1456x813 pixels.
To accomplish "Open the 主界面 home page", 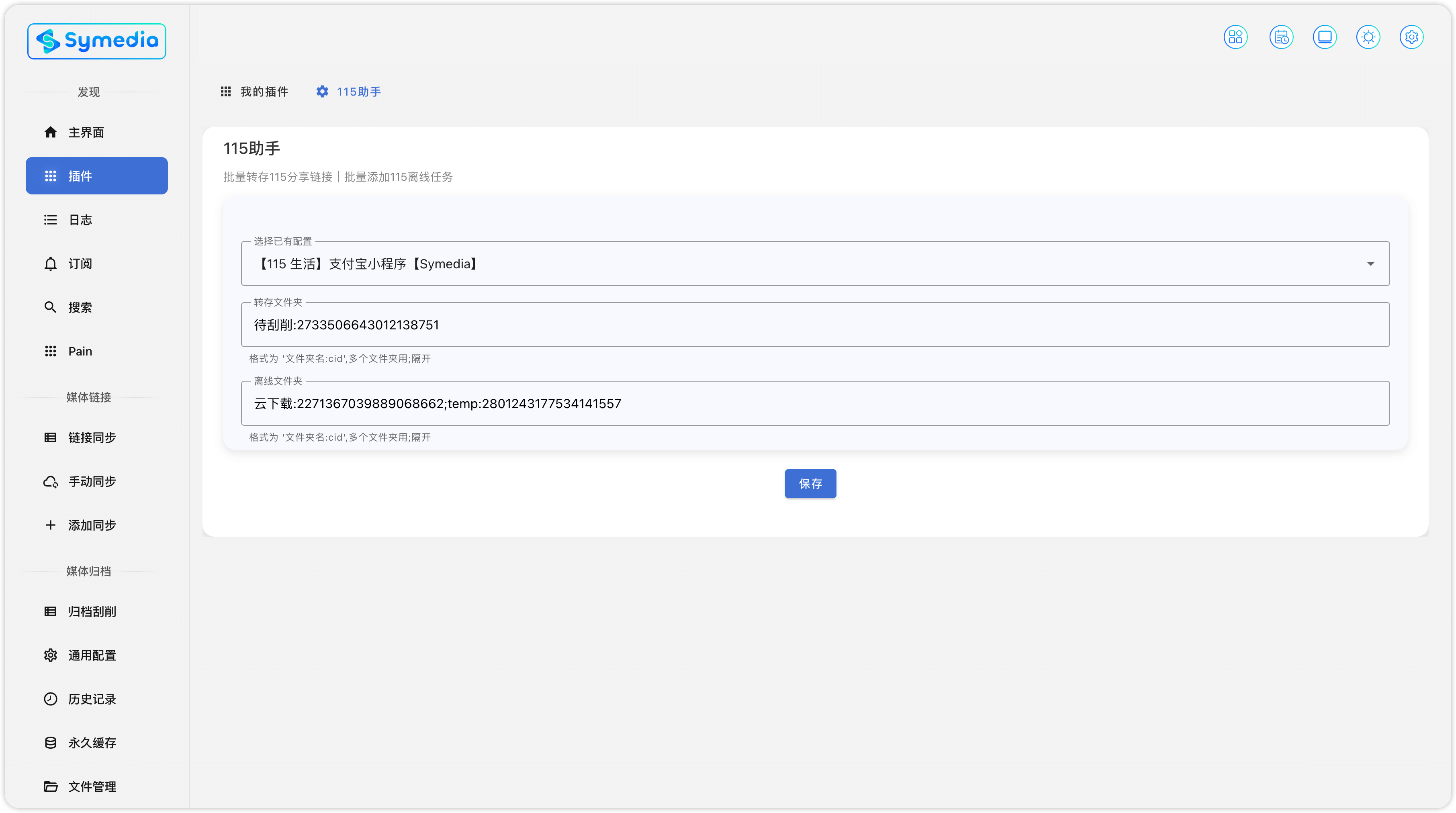I will pos(86,132).
